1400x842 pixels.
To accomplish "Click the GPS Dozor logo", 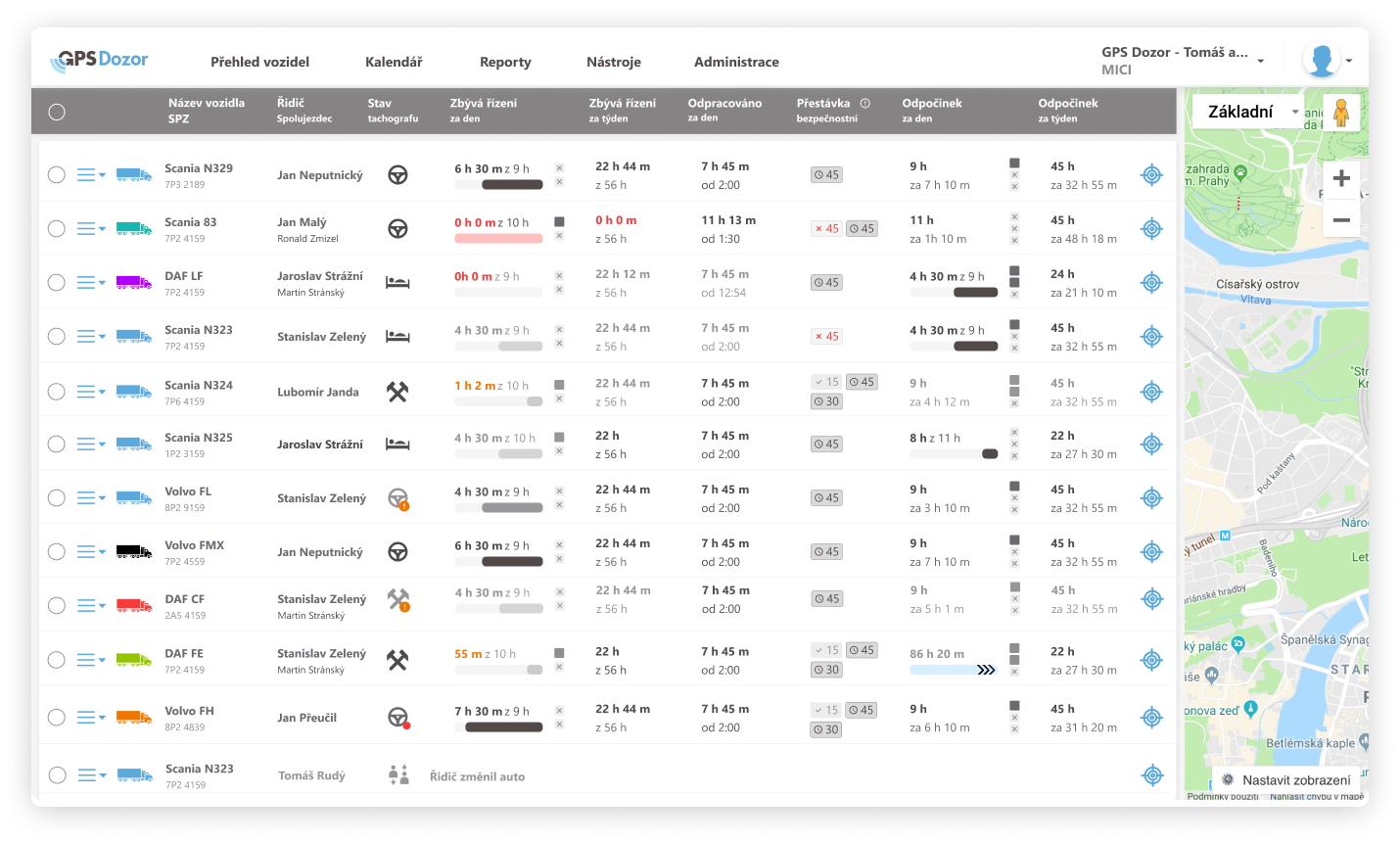I will 100,61.
